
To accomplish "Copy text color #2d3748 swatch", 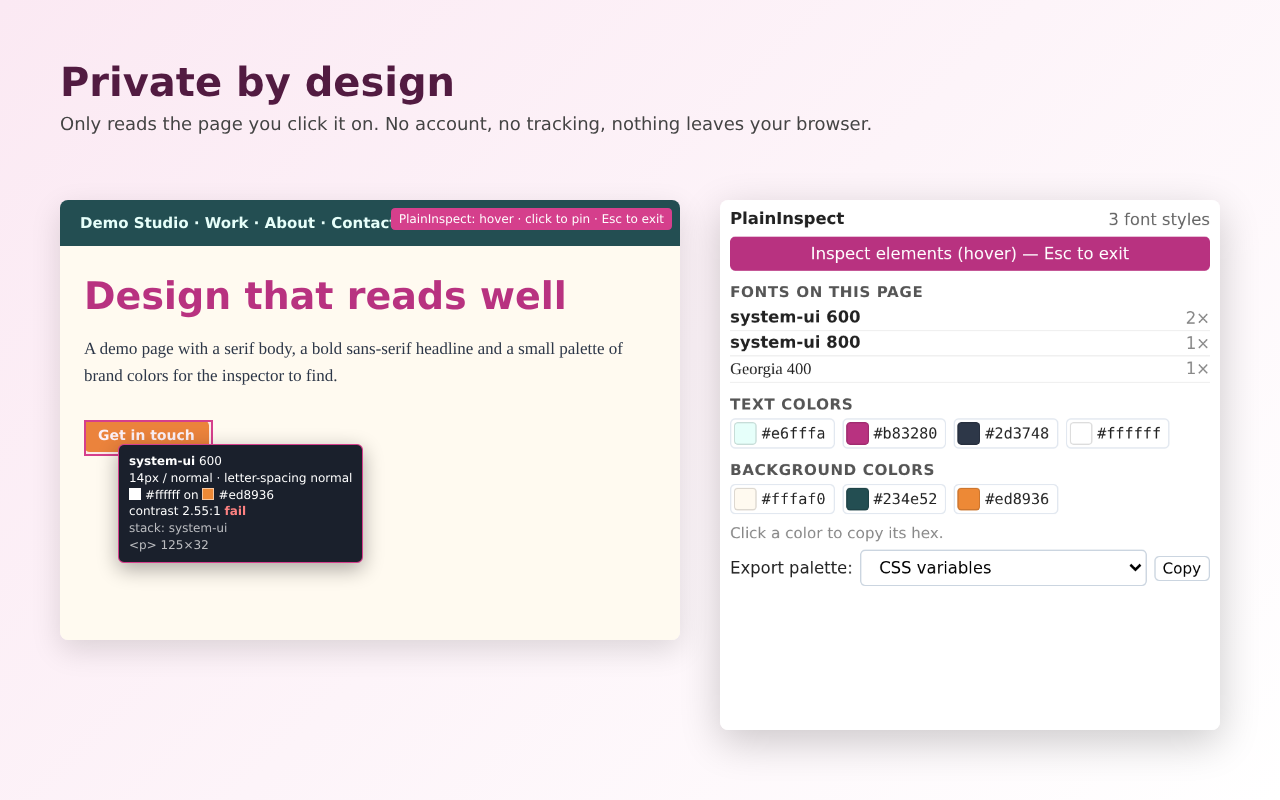I will pyautogui.click(x=1005, y=433).
